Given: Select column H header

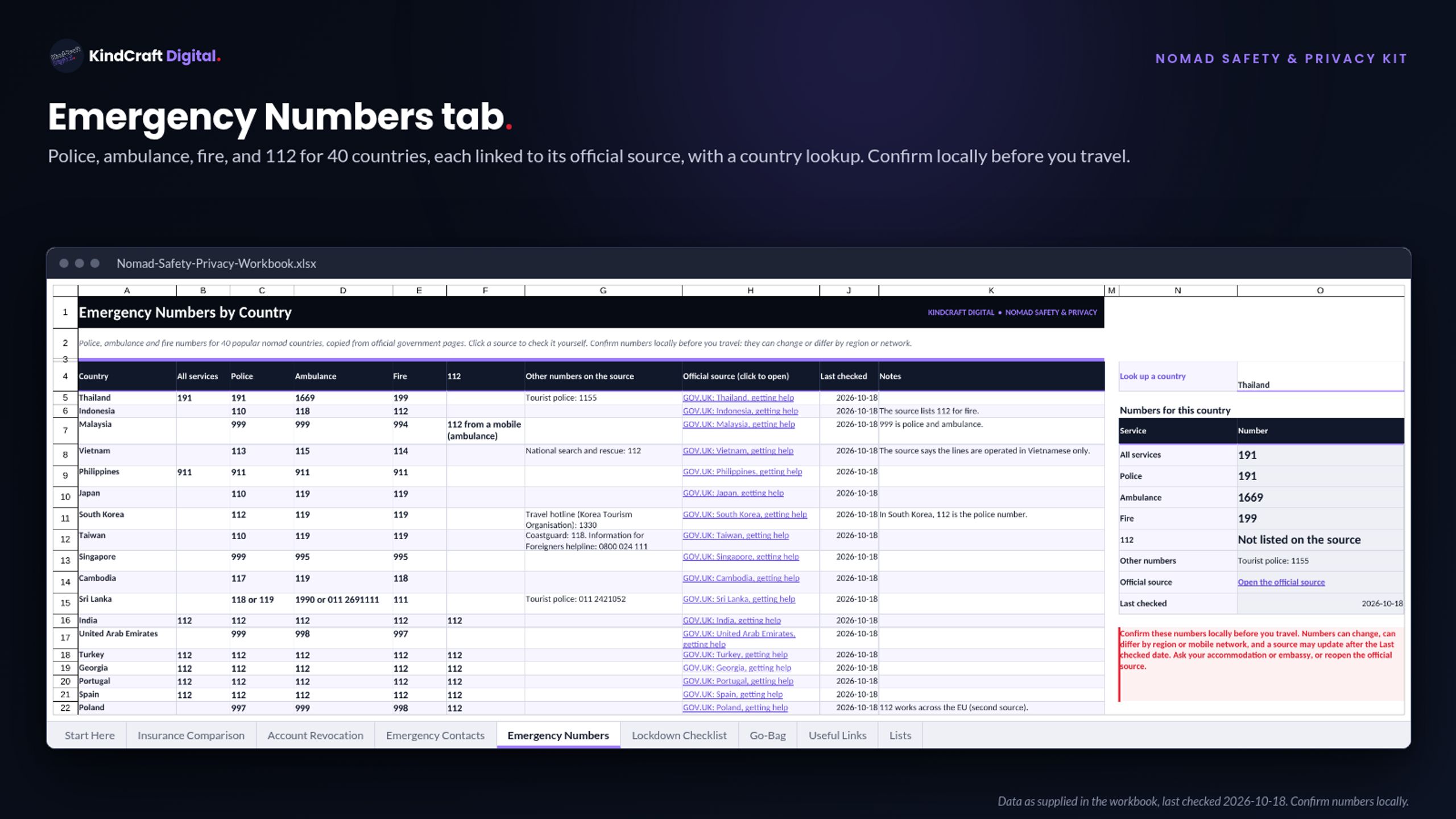Looking at the screenshot, I should (750, 291).
